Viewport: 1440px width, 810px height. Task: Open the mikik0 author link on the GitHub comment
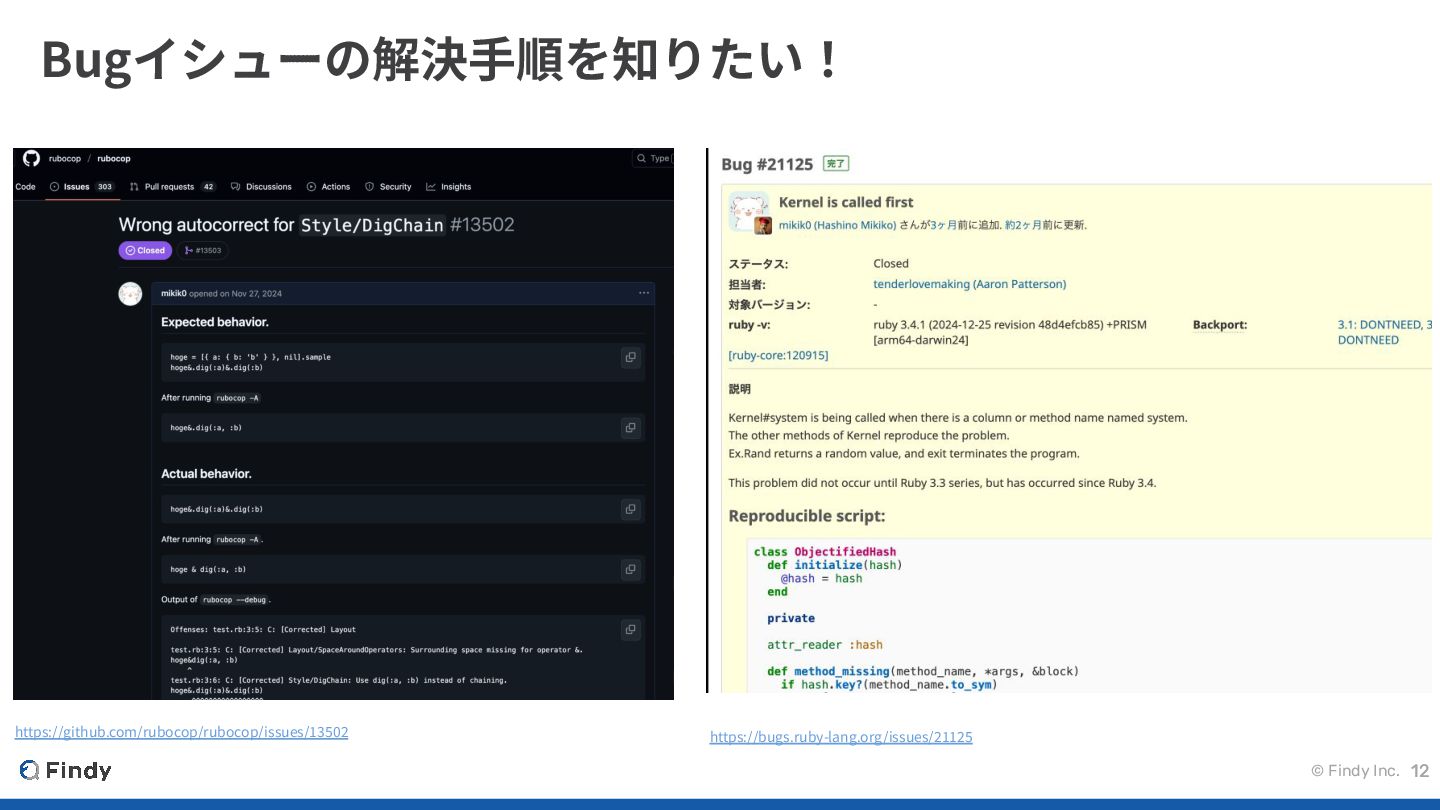[x=173, y=293]
